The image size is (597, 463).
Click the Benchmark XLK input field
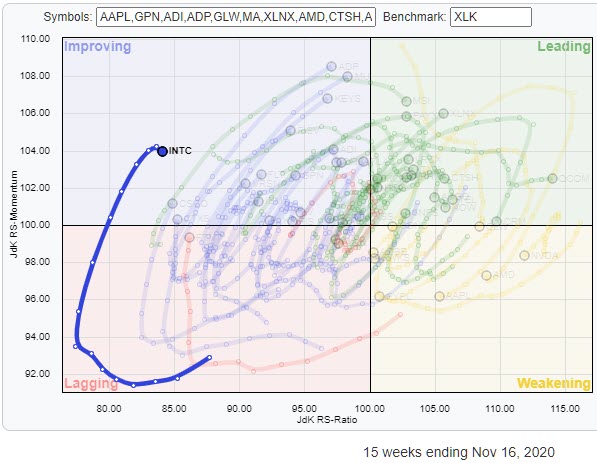pyautogui.click(x=491, y=17)
